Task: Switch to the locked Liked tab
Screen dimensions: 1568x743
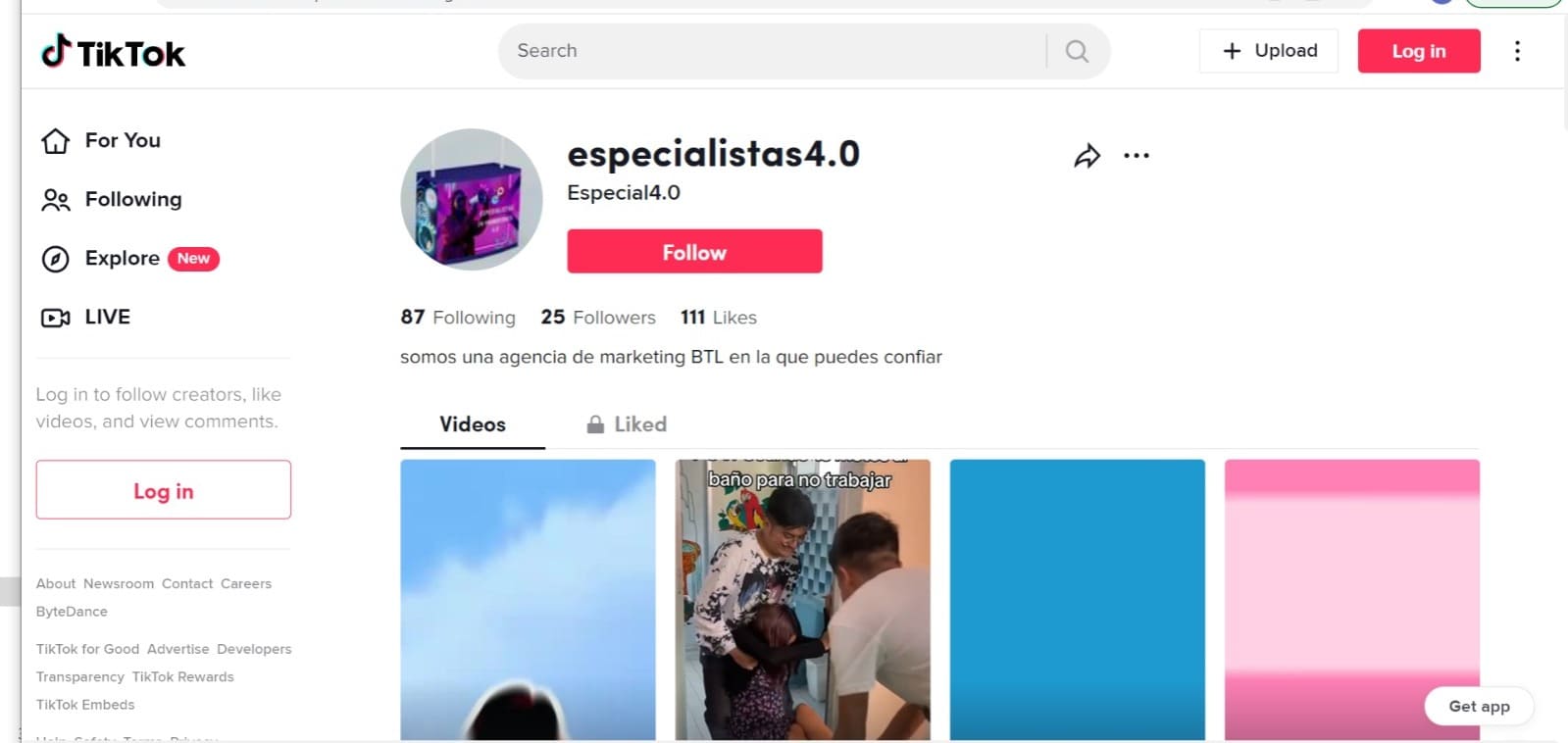Action: [x=627, y=424]
